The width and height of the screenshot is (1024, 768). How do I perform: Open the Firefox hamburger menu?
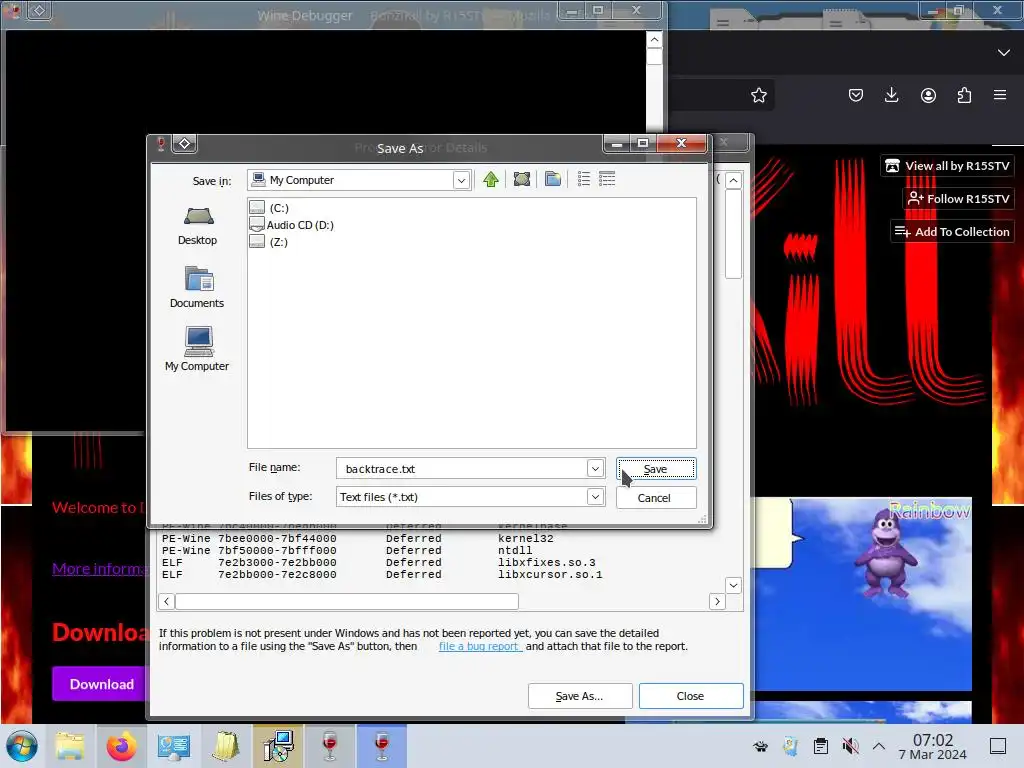[1000, 95]
